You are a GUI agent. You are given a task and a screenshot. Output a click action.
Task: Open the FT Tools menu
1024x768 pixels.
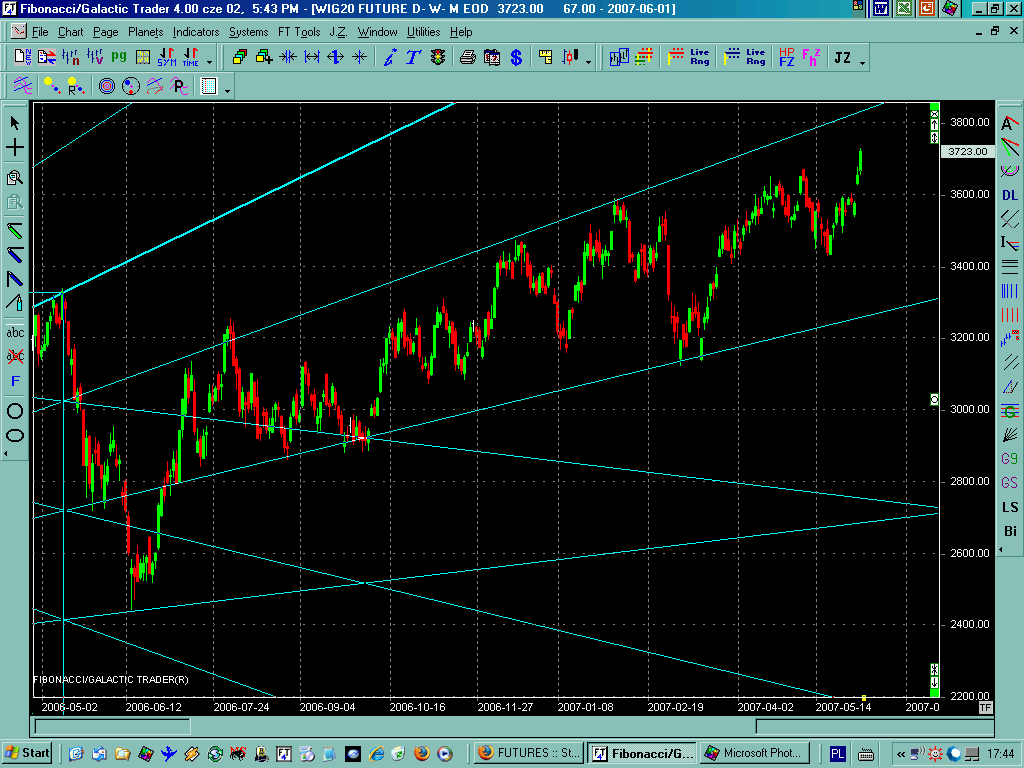tap(299, 32)
